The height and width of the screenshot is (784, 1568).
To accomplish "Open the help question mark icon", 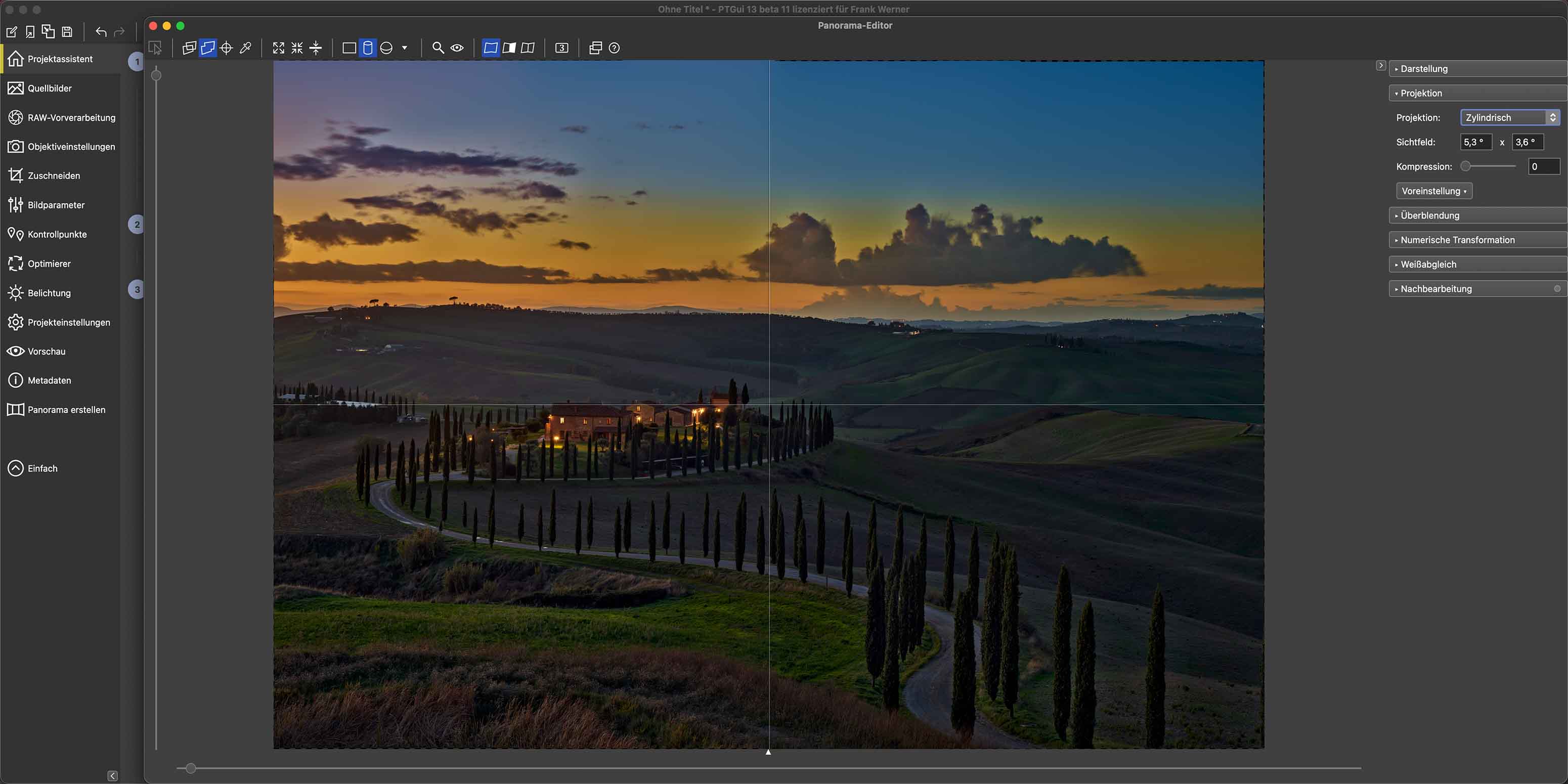I will (x=614, y=48).
